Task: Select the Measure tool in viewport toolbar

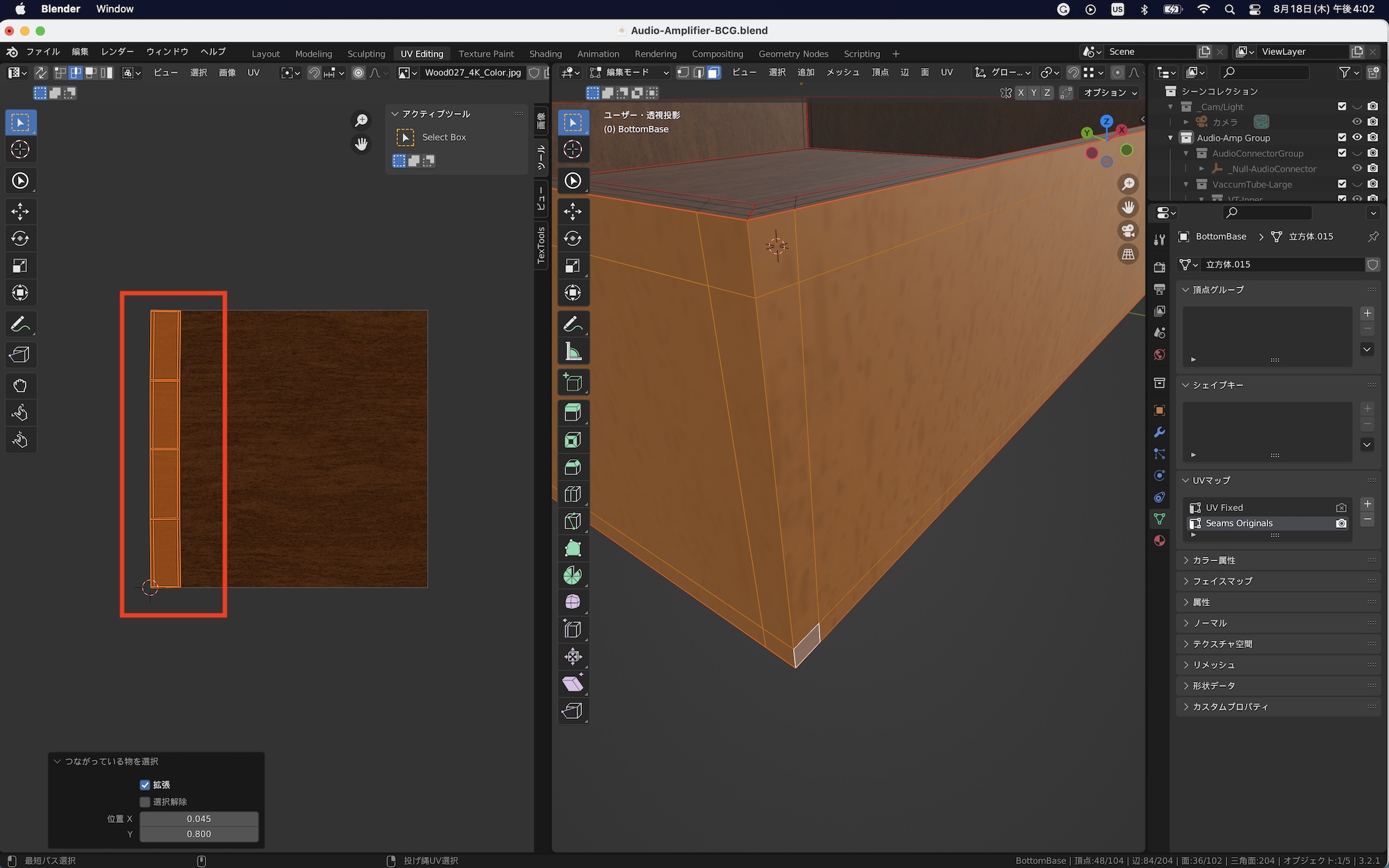Action: tap(573, 352)
